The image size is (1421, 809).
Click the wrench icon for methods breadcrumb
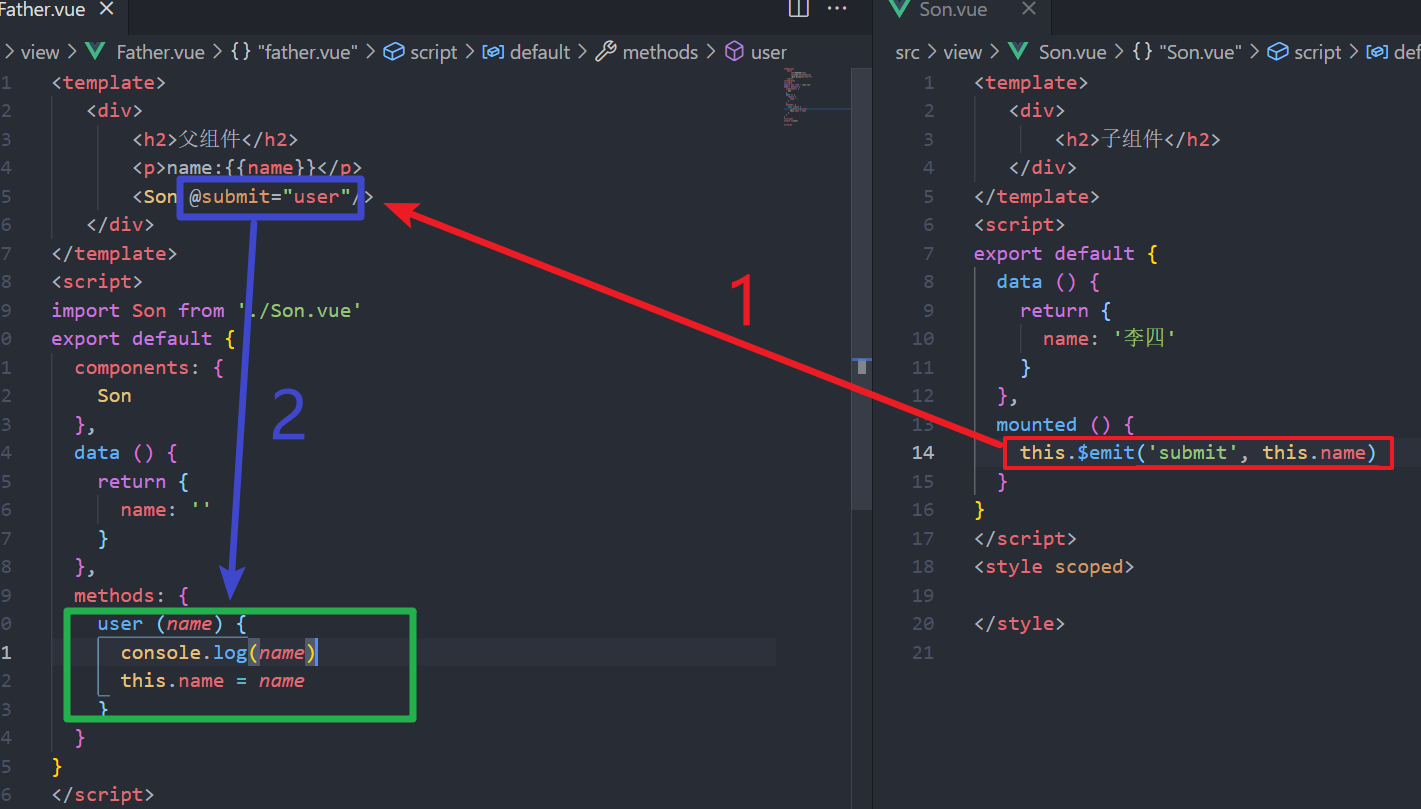pyautogui.click(x=605, y=52)
